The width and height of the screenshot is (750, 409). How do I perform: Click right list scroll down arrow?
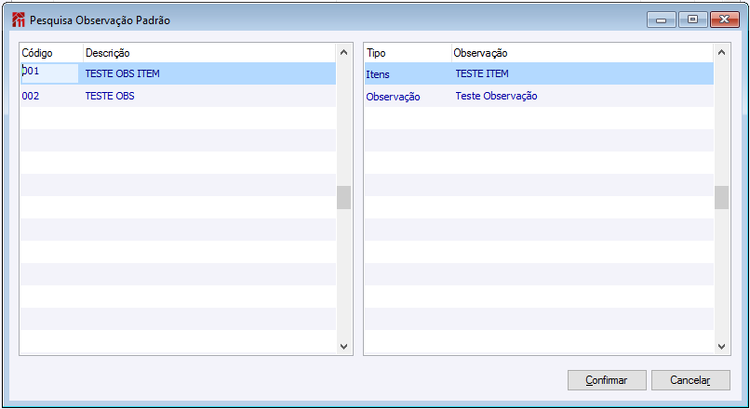tap(722, 346)
